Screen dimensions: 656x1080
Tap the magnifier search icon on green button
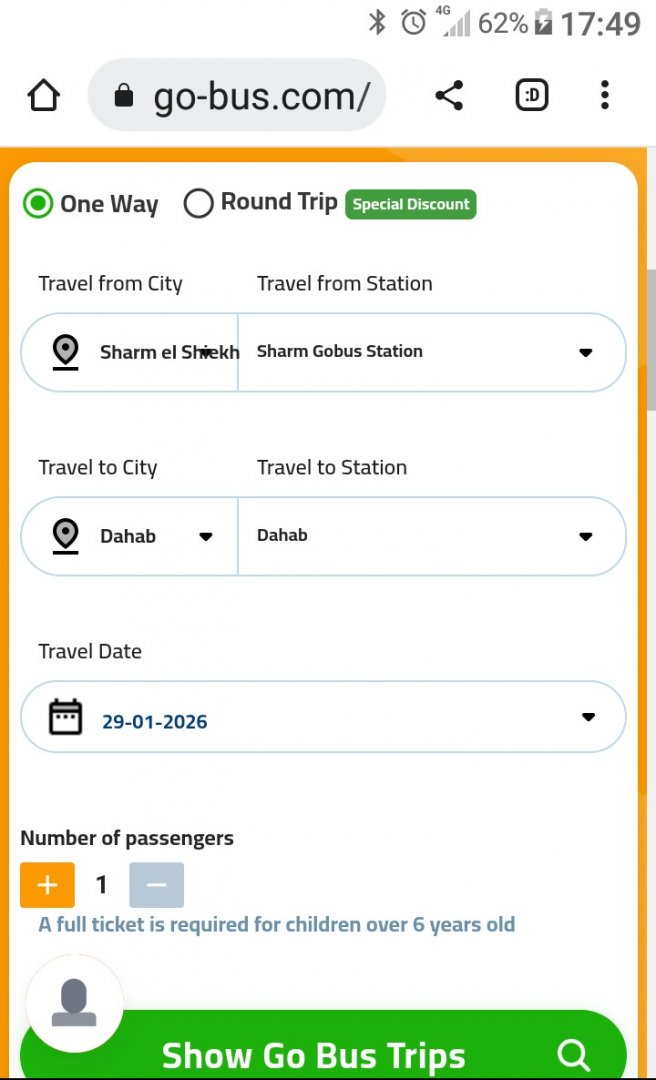[574, 1054]
